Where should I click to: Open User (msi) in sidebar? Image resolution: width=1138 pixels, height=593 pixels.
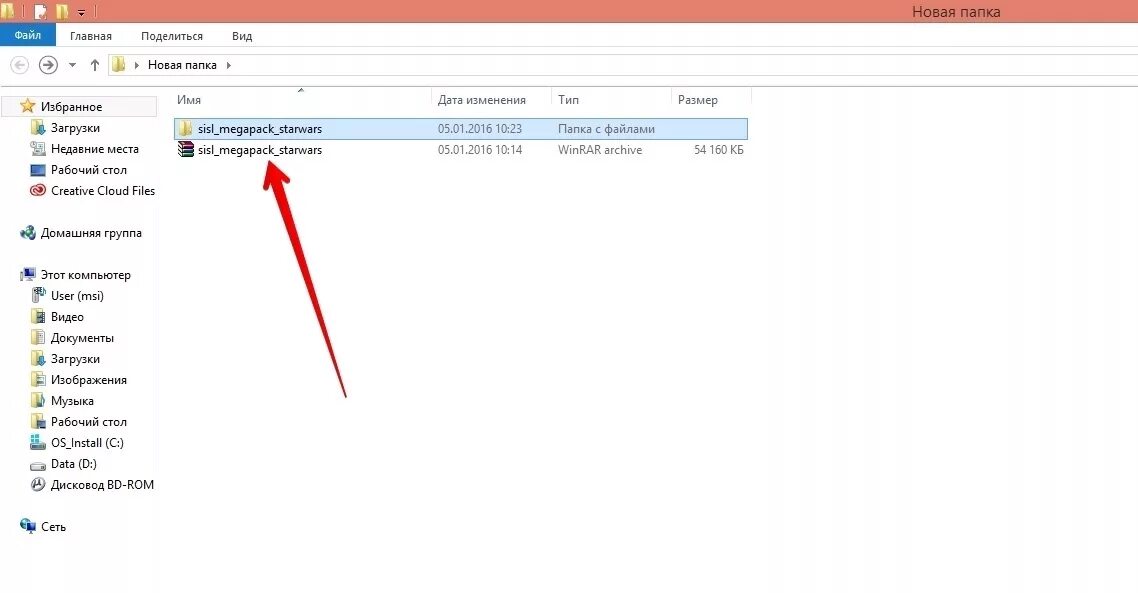(x=77, y=296)
